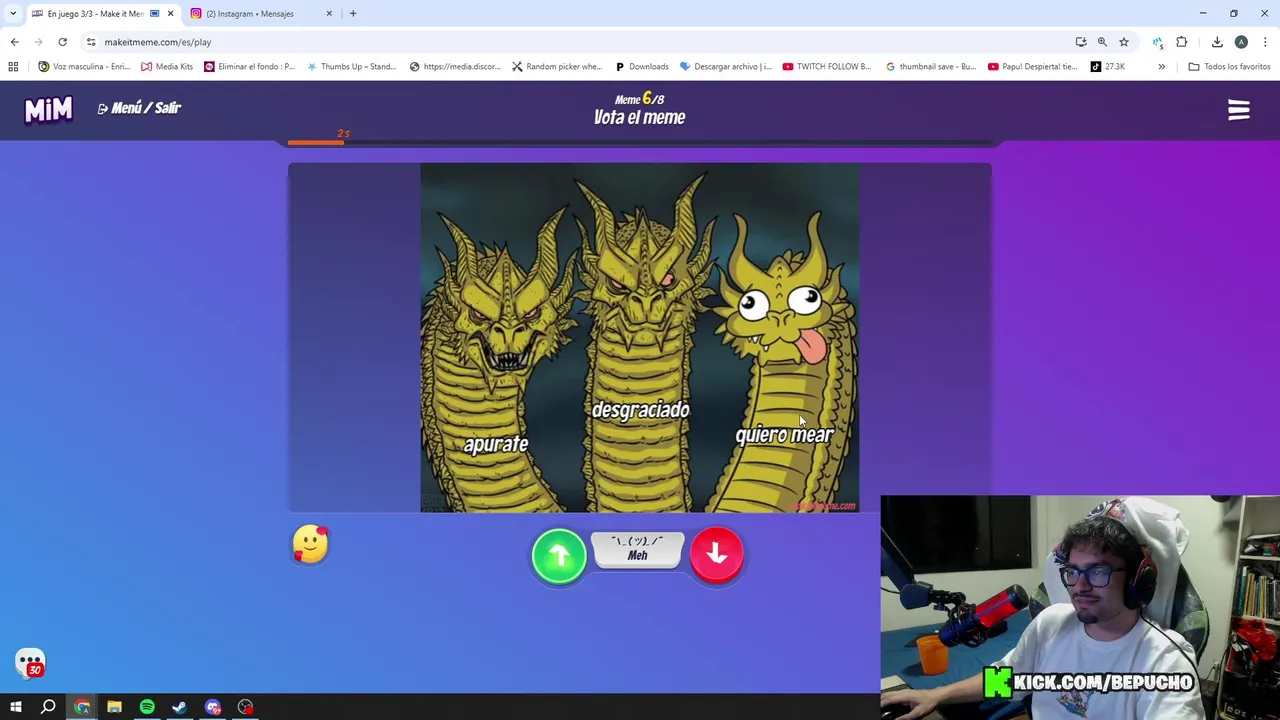
Task: Open the zoom magnifier icon in address bar
Action: [1102, 42]
